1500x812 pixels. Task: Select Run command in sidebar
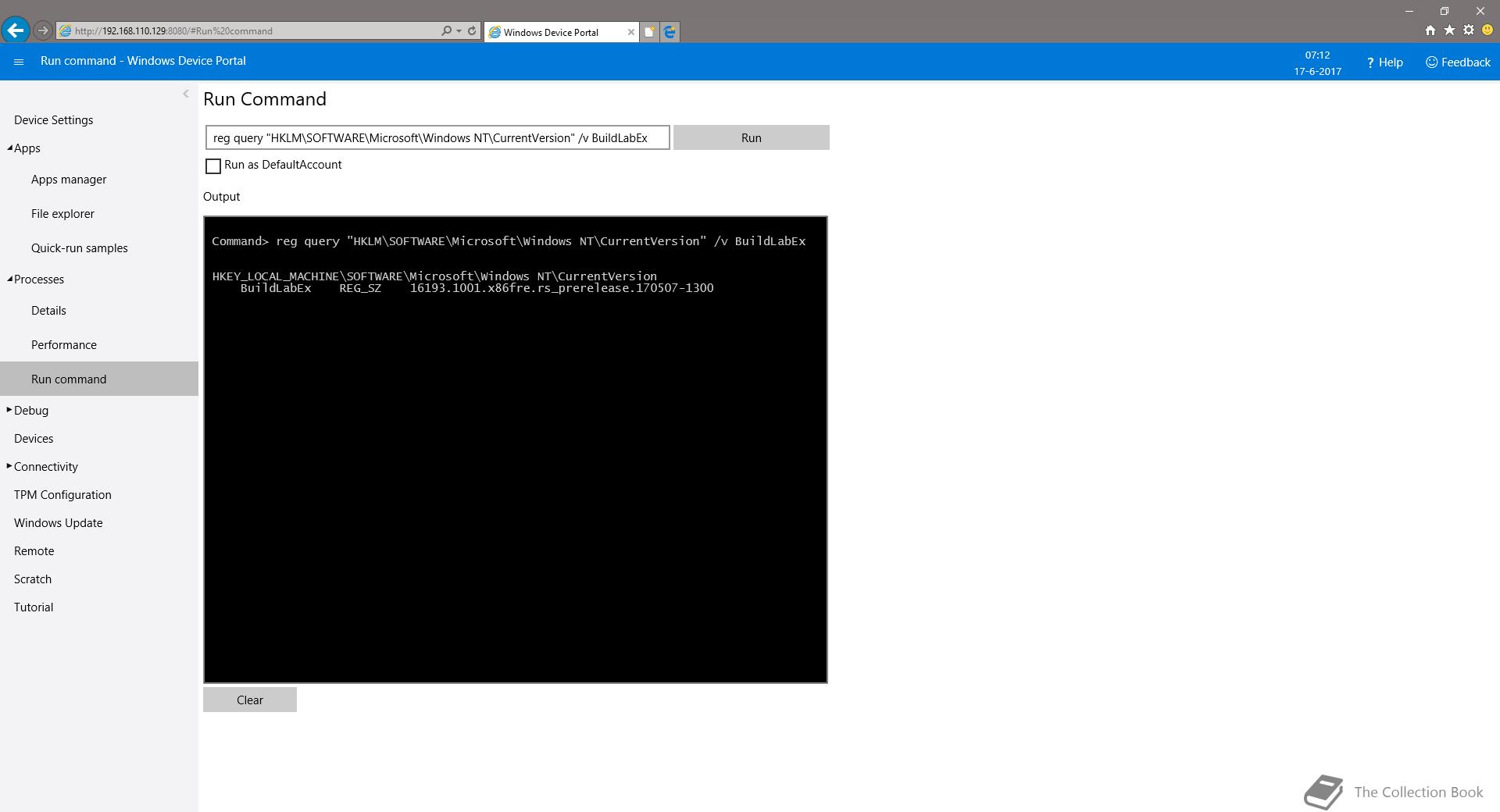[x=99, y=379]
